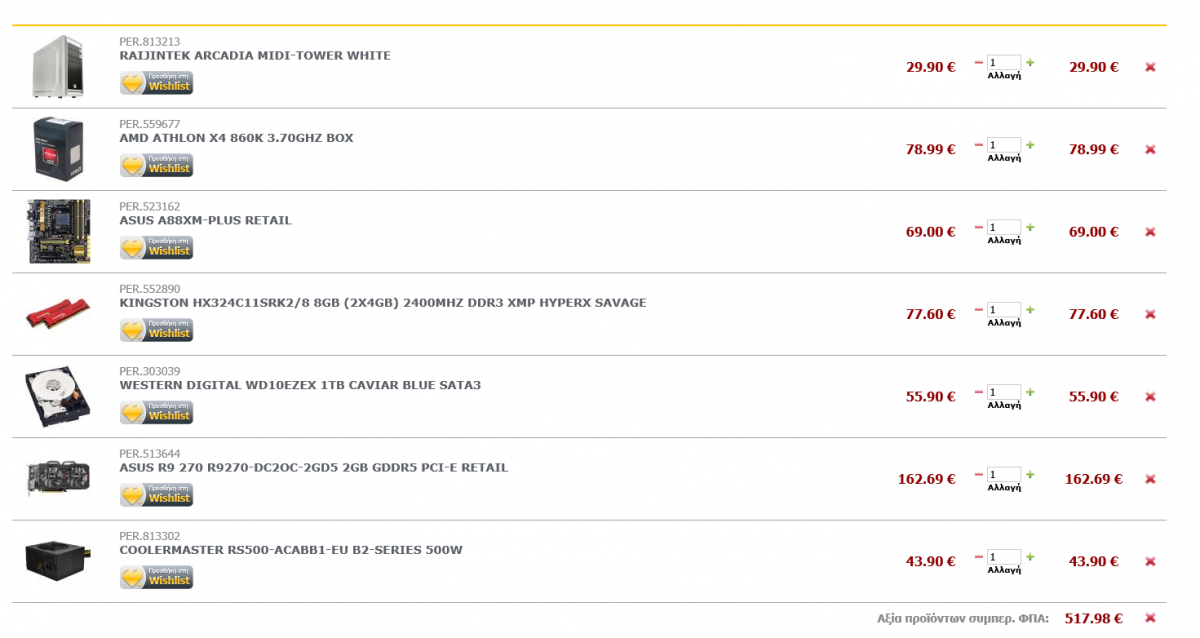Add Western Digital Caviar Blue to Wishlist
Viewport: 1200px width, 638px height.
[x=156, y=412]
